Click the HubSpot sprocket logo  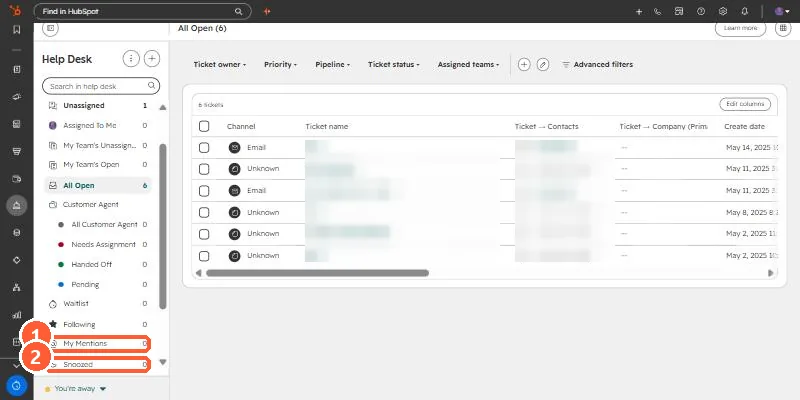[x=16, y=11]
